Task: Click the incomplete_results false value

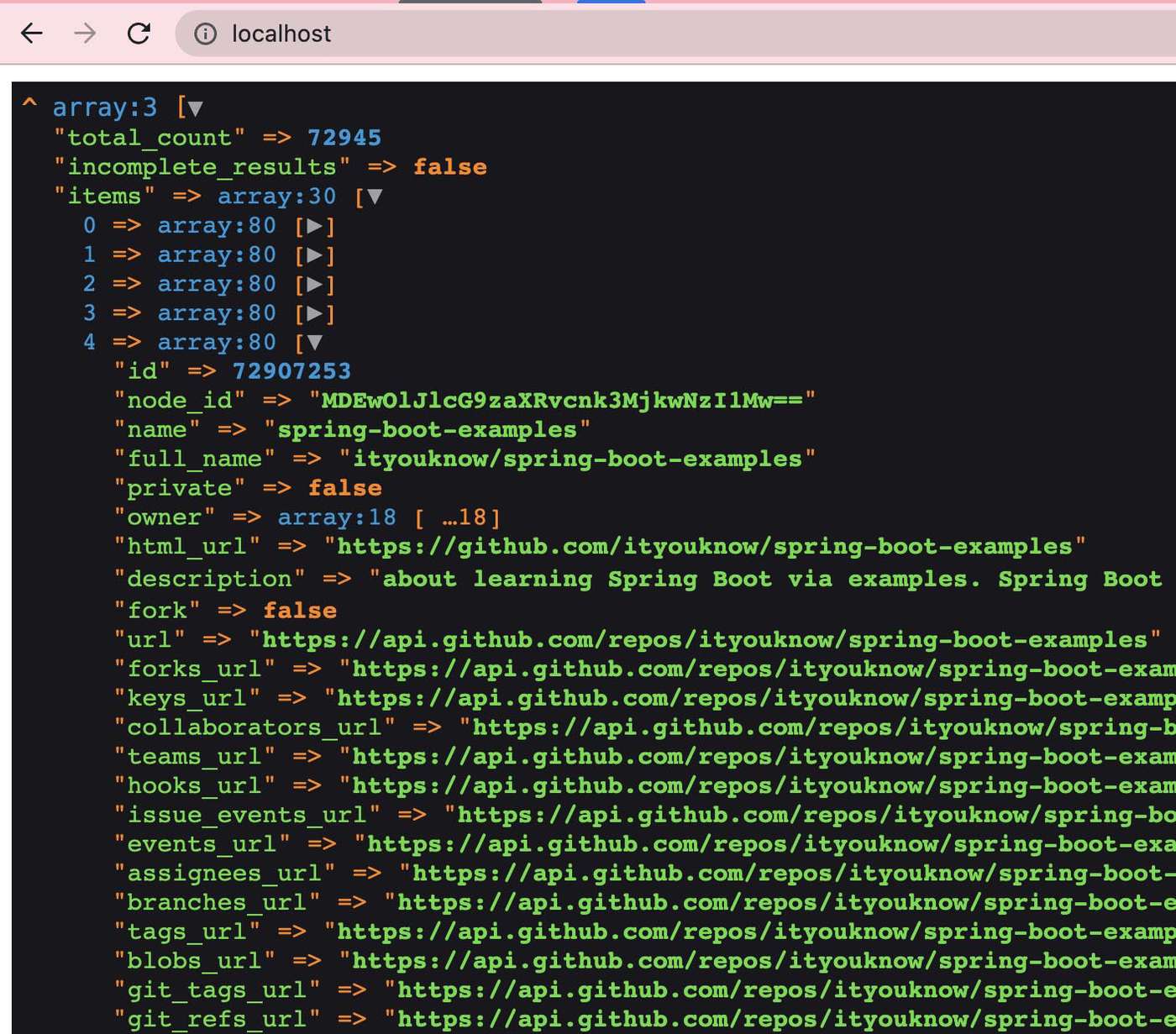Action: click(x=450, y=166)
